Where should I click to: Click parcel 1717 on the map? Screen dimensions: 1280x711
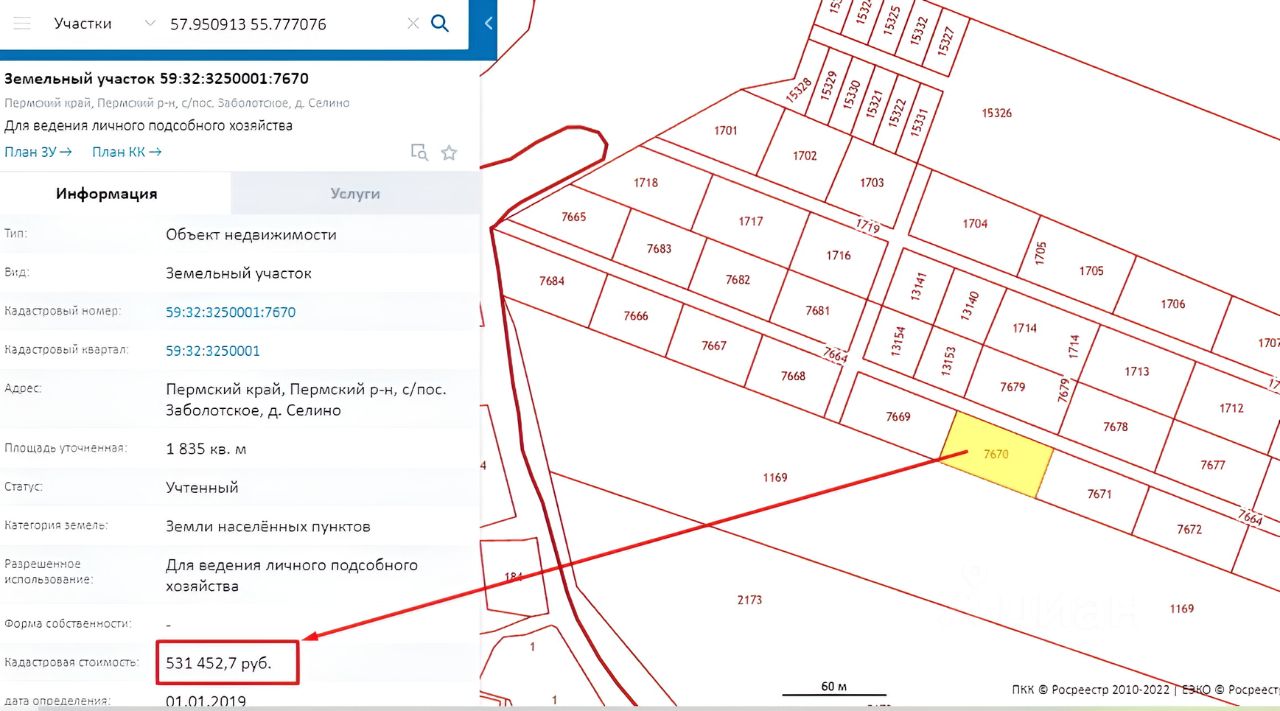pos(751,222)
